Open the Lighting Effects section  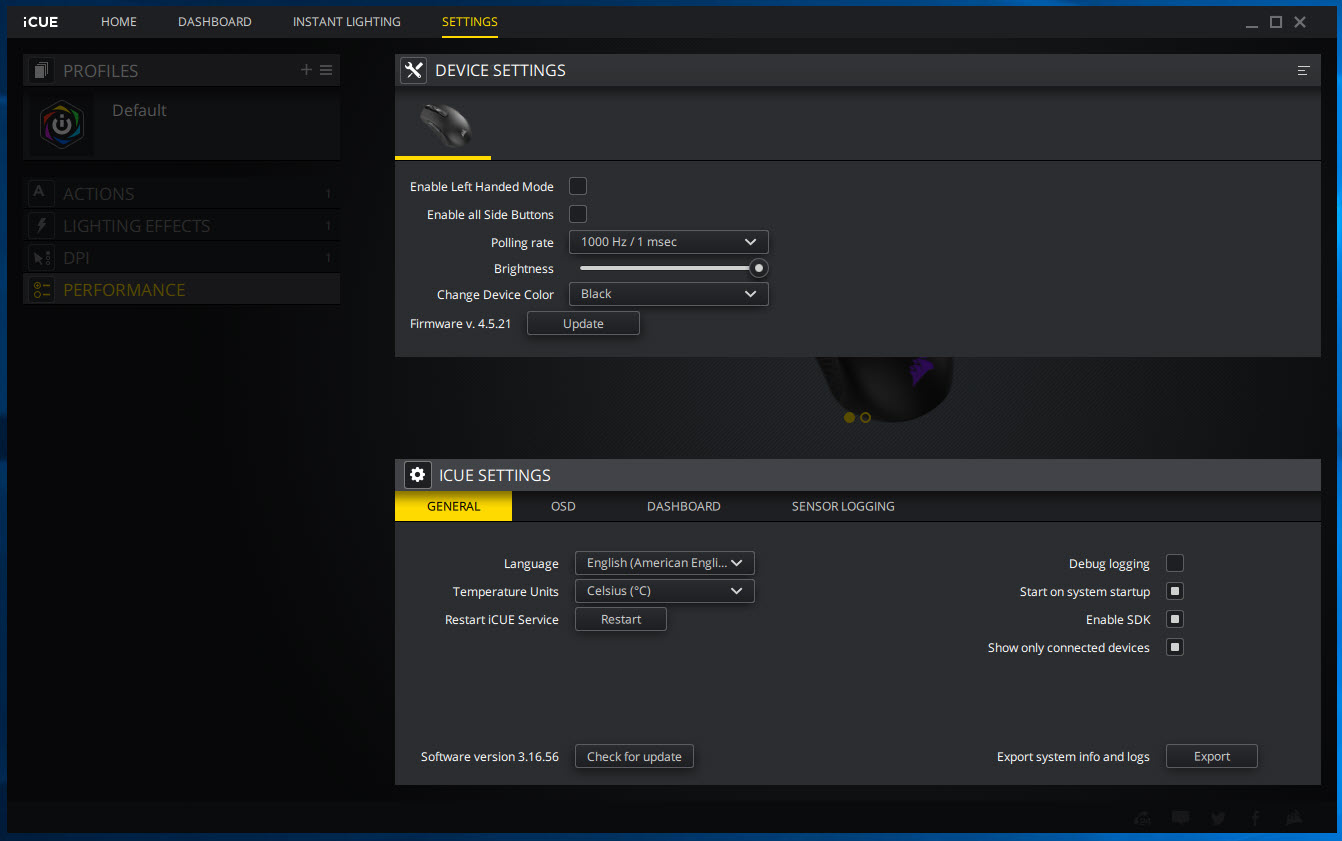tap(181, 225)
